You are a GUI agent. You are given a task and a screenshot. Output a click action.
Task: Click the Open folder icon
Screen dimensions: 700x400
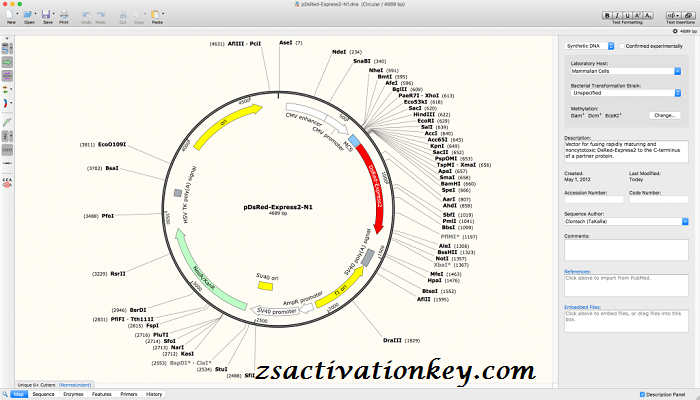pos(28,15)
